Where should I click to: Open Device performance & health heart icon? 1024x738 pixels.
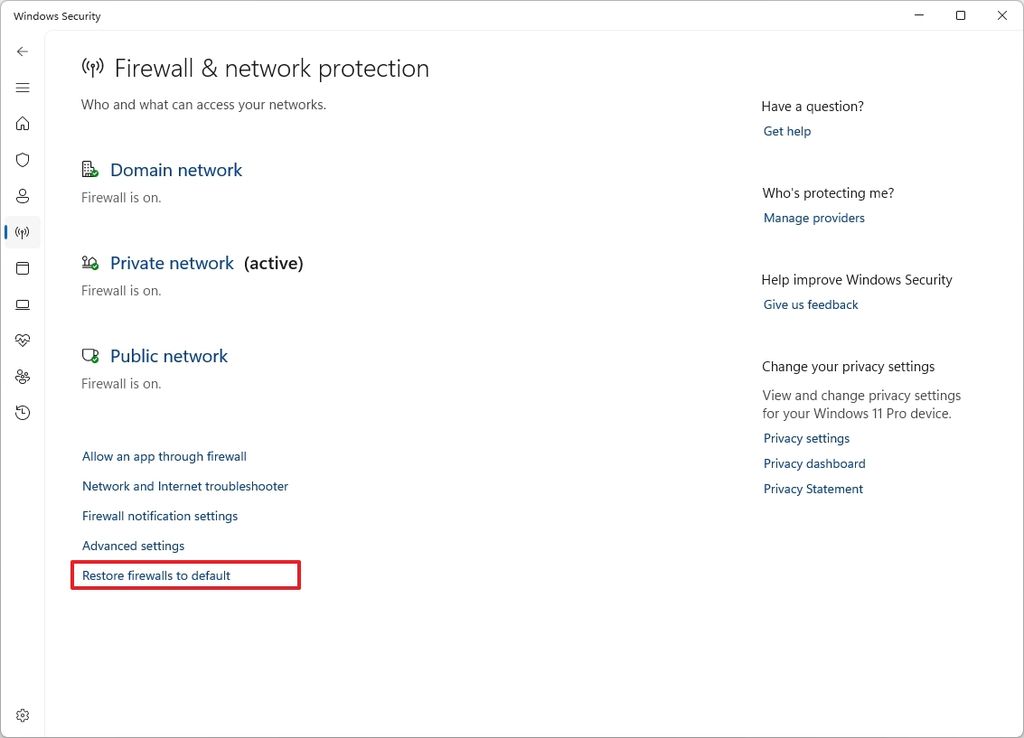pos(22,340)
